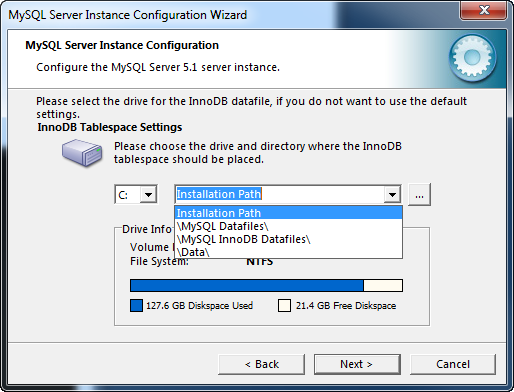Go to the previous step with Back
The image size is (514, 392).
coord(262,364)
